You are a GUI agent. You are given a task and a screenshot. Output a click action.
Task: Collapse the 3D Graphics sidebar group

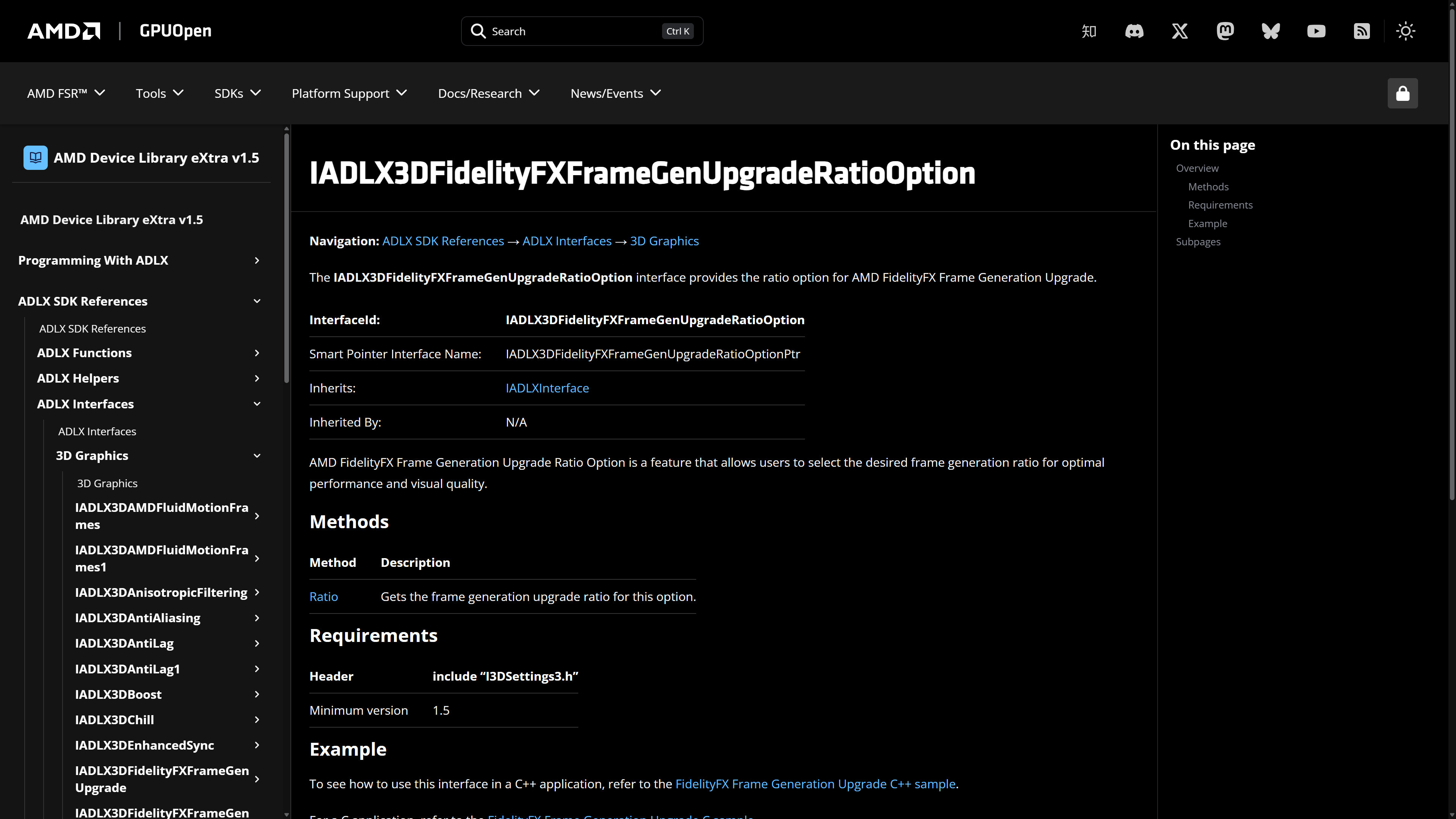[x=257, y=455]
